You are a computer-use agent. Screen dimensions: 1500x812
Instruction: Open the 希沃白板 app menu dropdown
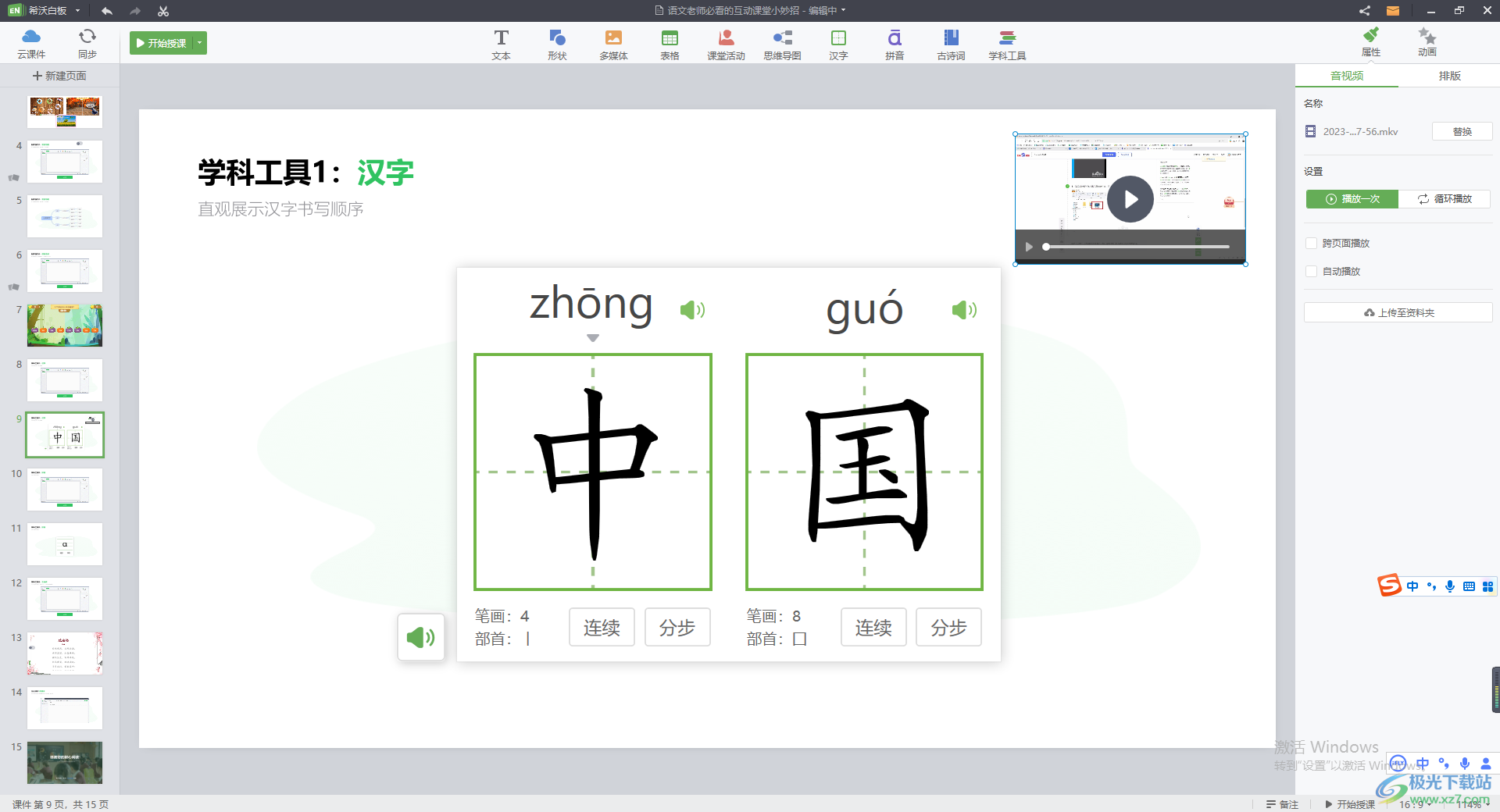click(77, 11)
